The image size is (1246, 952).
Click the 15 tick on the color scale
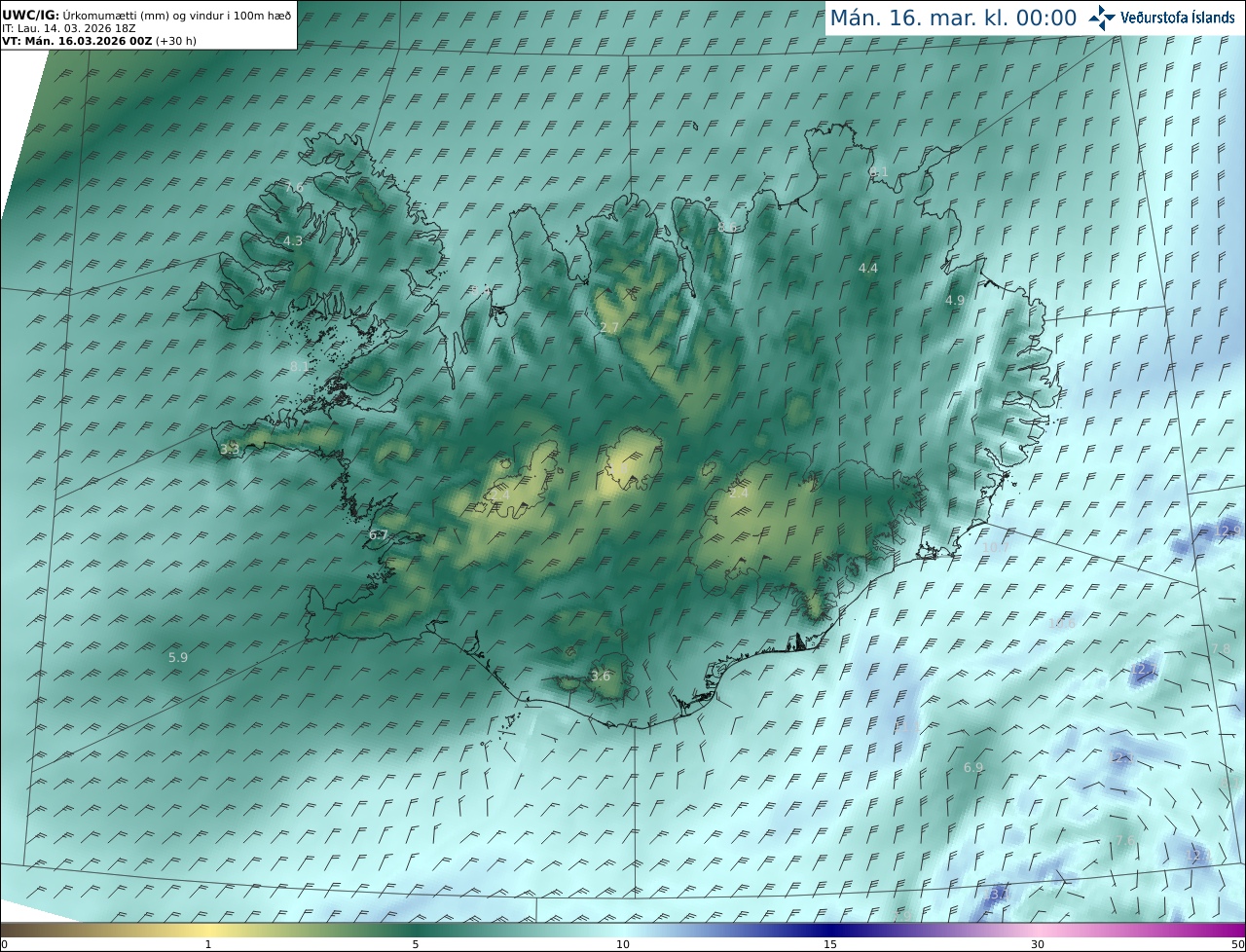[830, 944]
